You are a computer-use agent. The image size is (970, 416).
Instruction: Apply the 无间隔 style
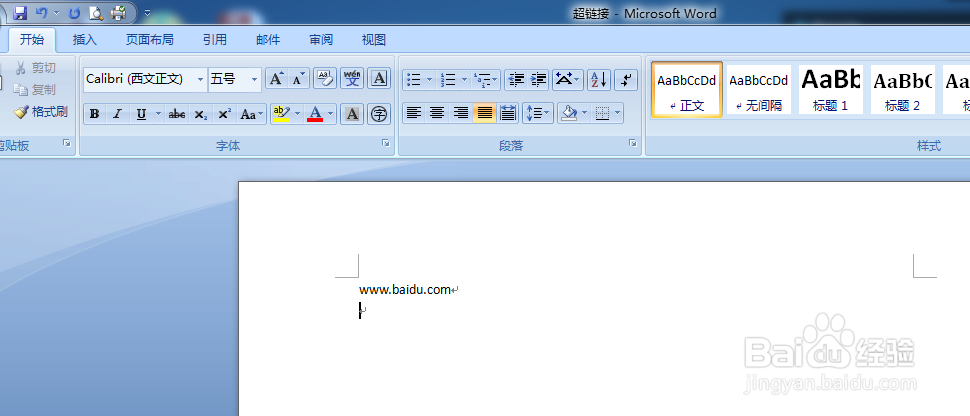(x=758, y=90)
